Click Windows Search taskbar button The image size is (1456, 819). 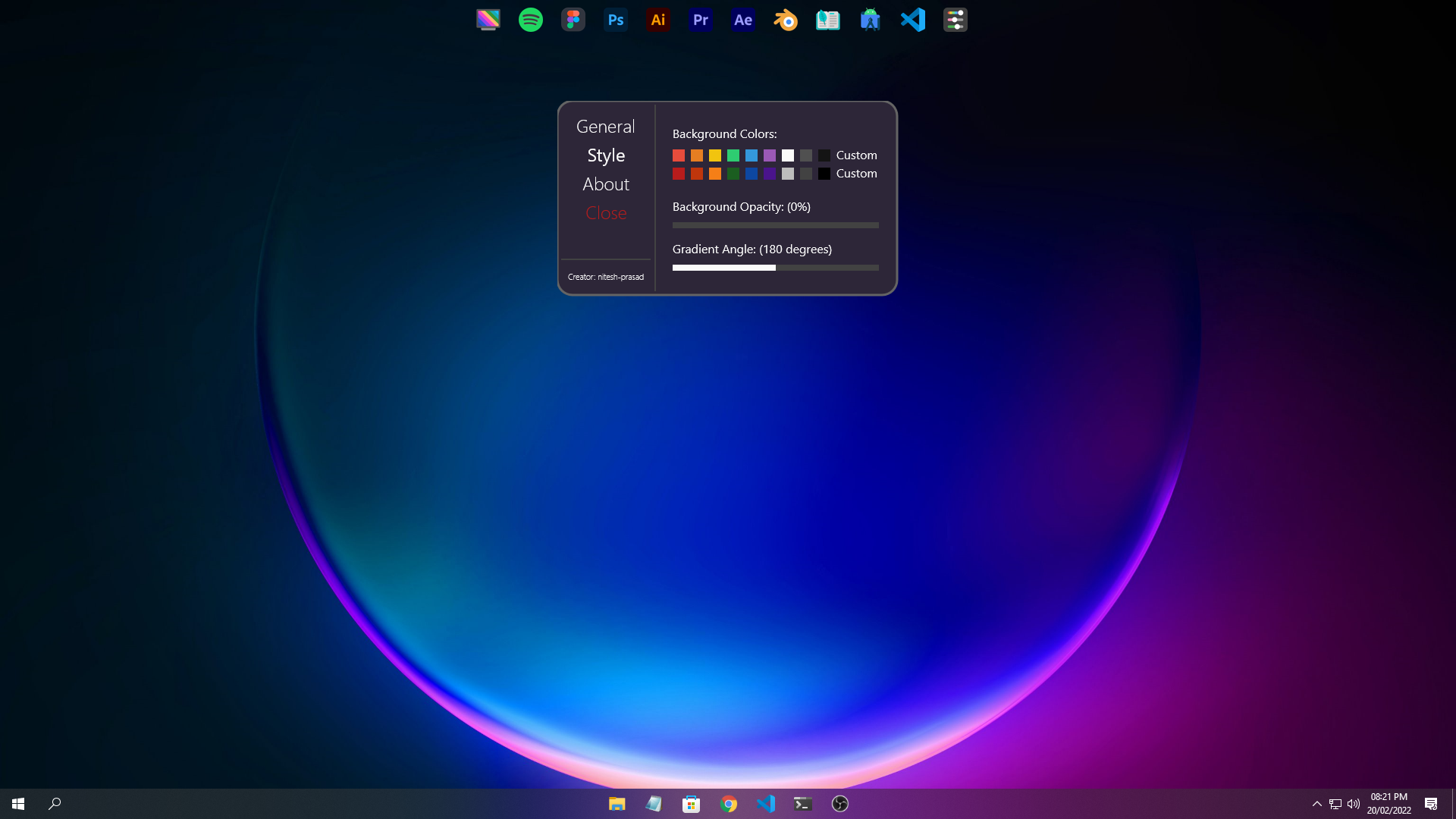[55, 803]
